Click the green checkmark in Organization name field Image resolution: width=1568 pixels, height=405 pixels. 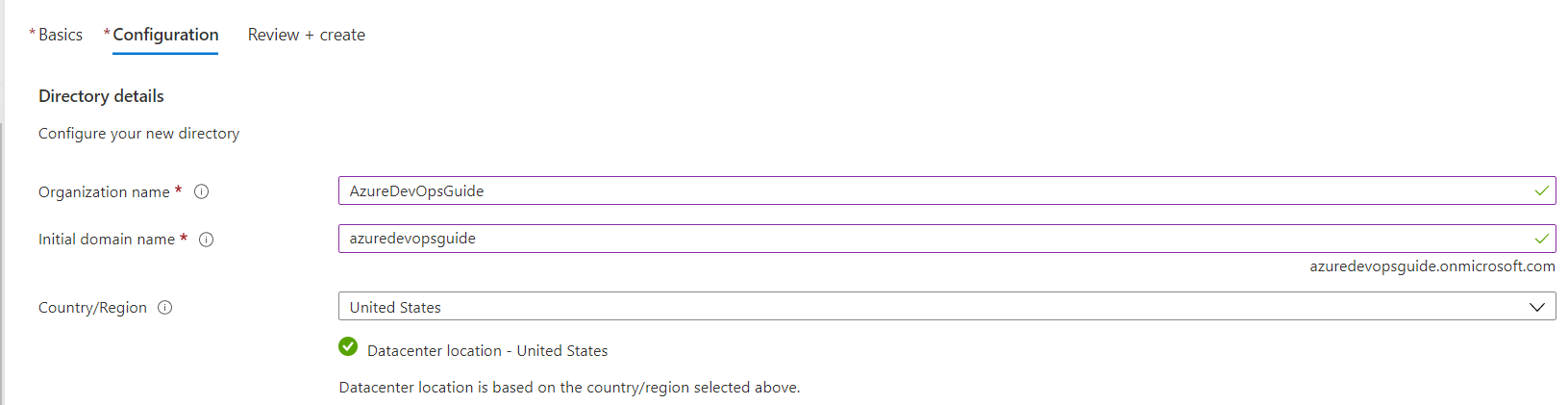(1541, 190)
